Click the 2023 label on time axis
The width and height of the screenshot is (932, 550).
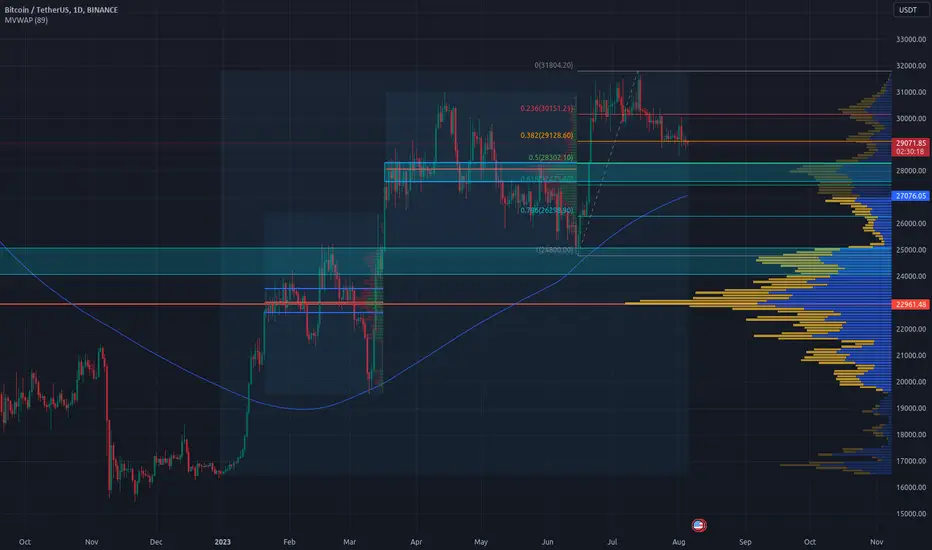point(222,542)
